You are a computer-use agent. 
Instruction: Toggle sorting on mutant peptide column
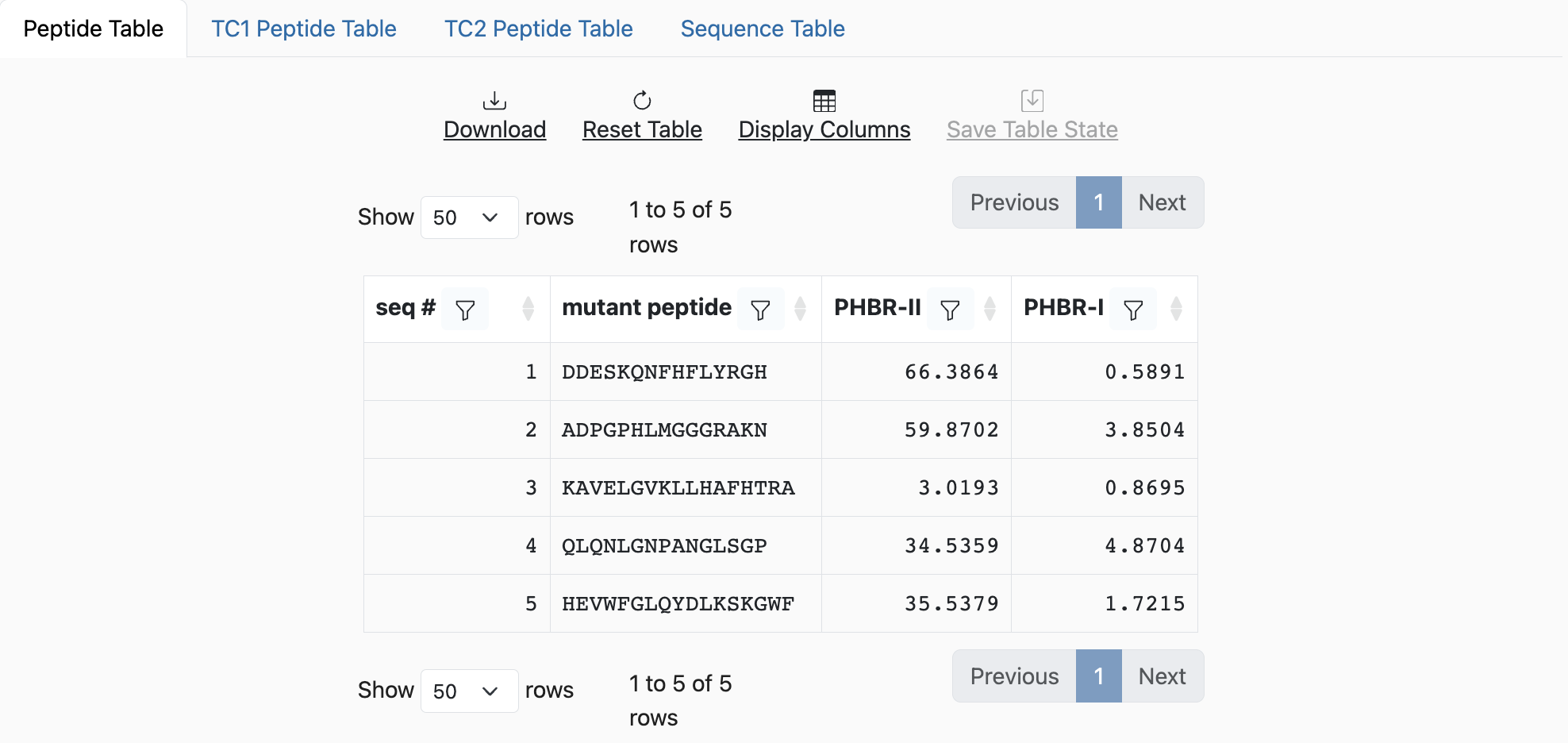(801, 309)
